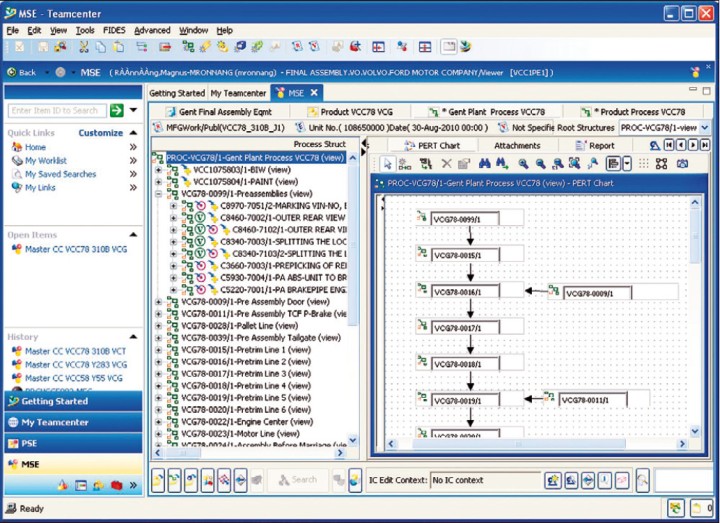The width and height of the screenshot is (720, 523).
Task: Collapse the Quick Links section arrow
Action: (x=133, y=133)
